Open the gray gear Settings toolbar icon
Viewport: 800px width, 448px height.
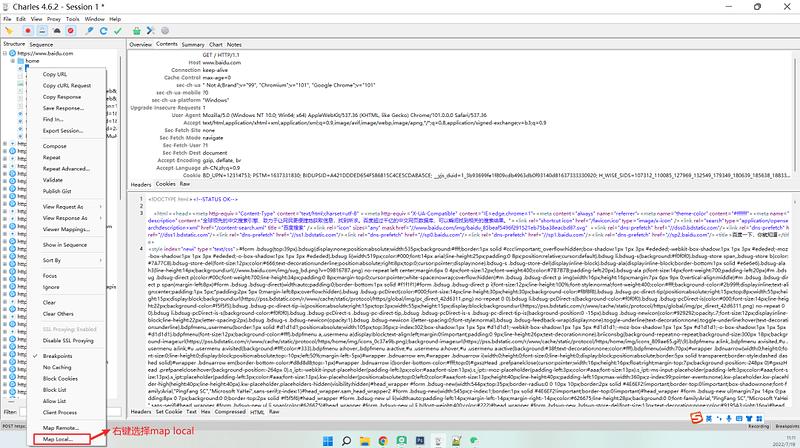[165, 31]
